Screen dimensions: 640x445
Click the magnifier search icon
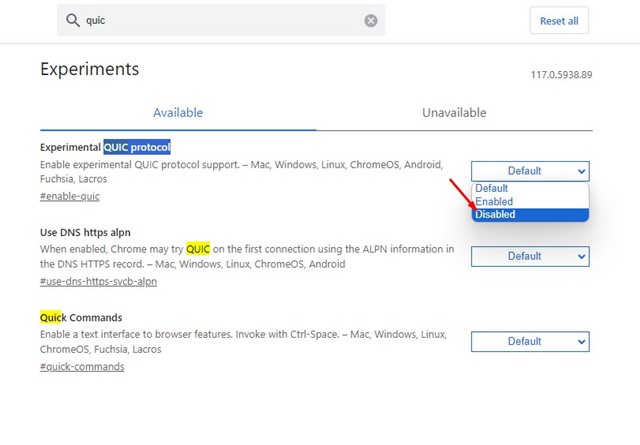pyautogui.click(x=74, y=21)
